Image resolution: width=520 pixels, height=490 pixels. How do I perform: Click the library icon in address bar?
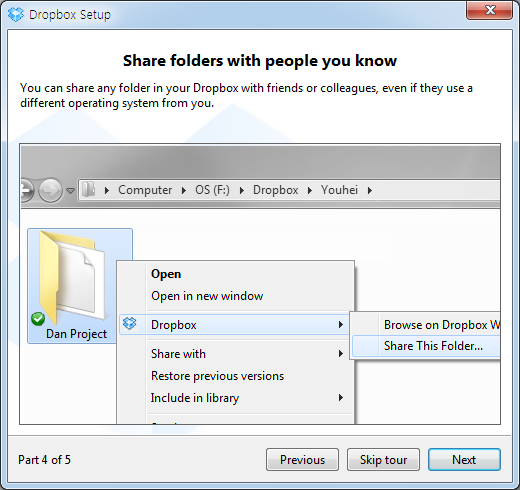[x=89, y=190]
